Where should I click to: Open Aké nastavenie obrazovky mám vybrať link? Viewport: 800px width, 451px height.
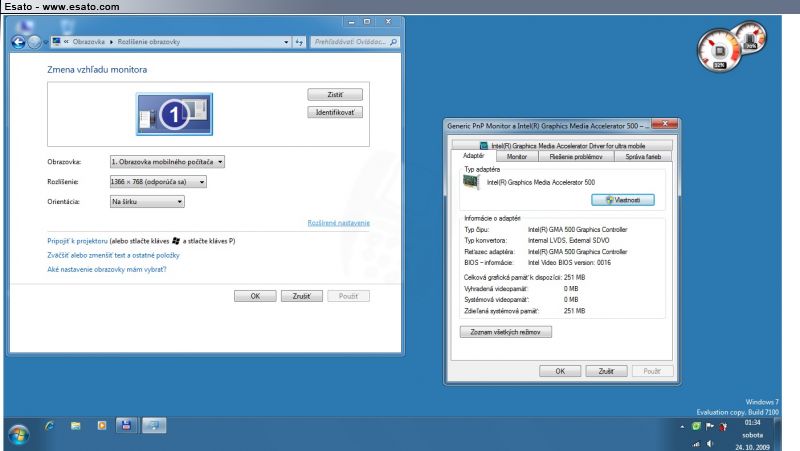107,269
